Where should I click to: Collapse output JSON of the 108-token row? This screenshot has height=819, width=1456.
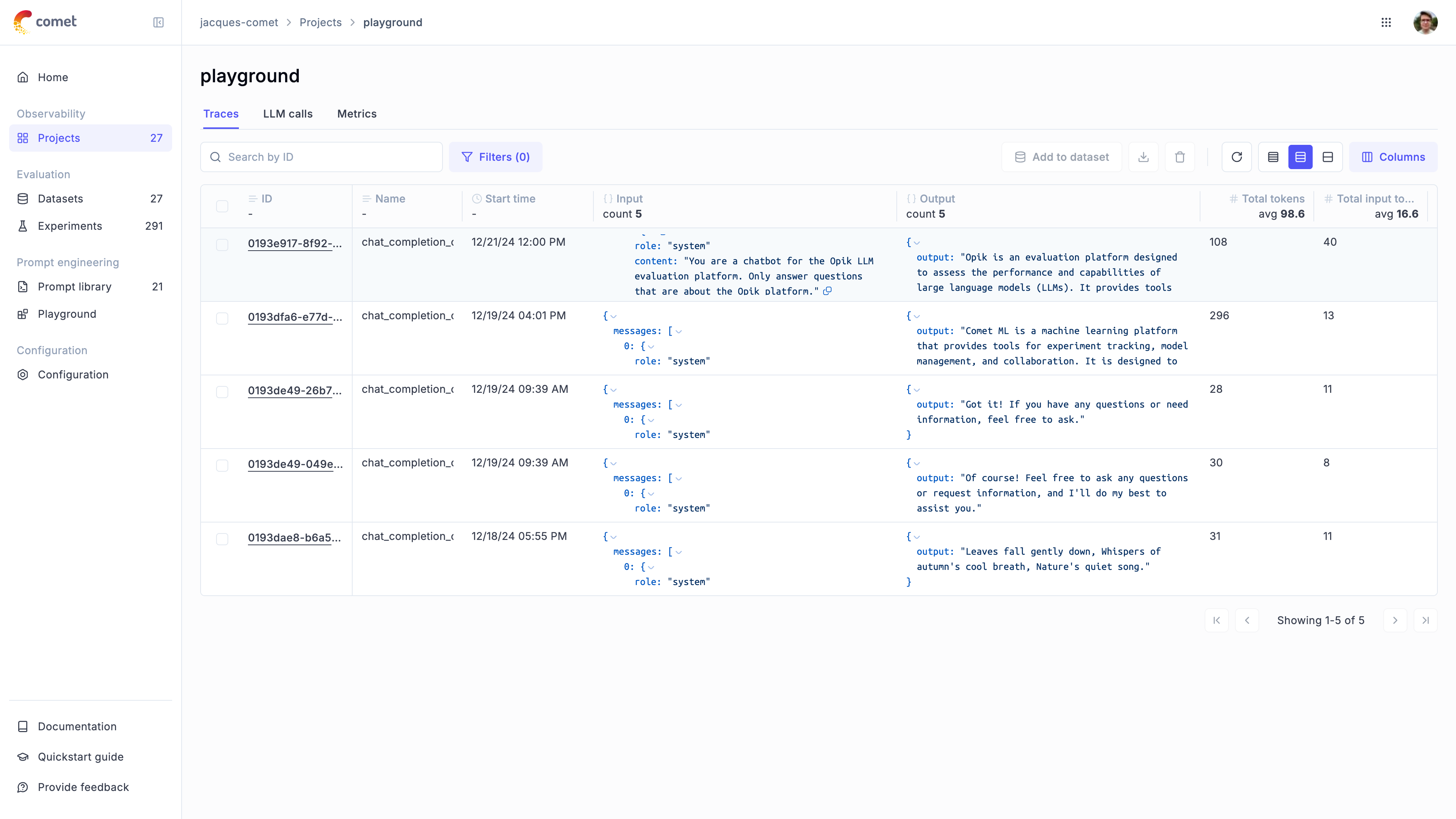tap(917, 243)
